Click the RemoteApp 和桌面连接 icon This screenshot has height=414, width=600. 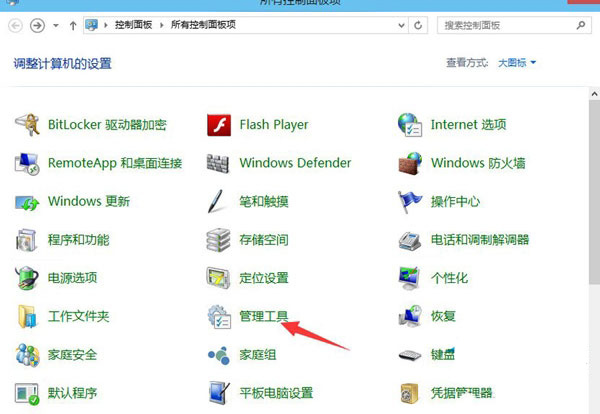(x=27, y=163)
